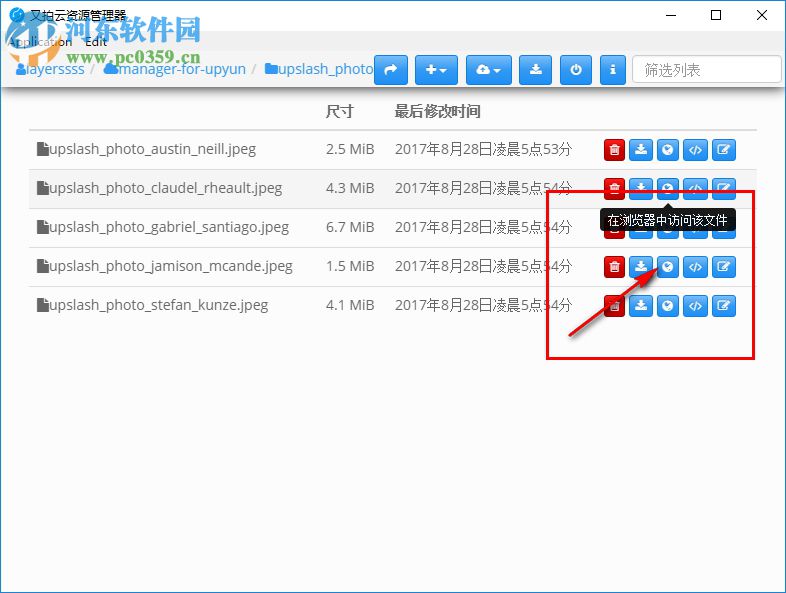786x593 pixels.
Task: Click code icon for upslash_photo_austin_neill.jpeg
Action: click(x=695, y=149)
